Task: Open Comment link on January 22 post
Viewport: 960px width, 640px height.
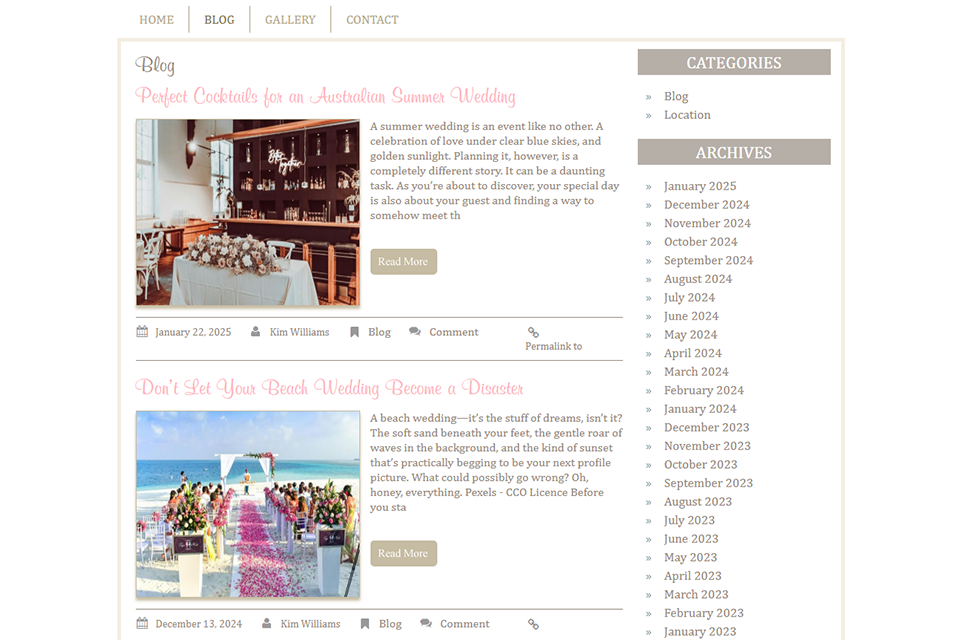Action: point(454,332)
